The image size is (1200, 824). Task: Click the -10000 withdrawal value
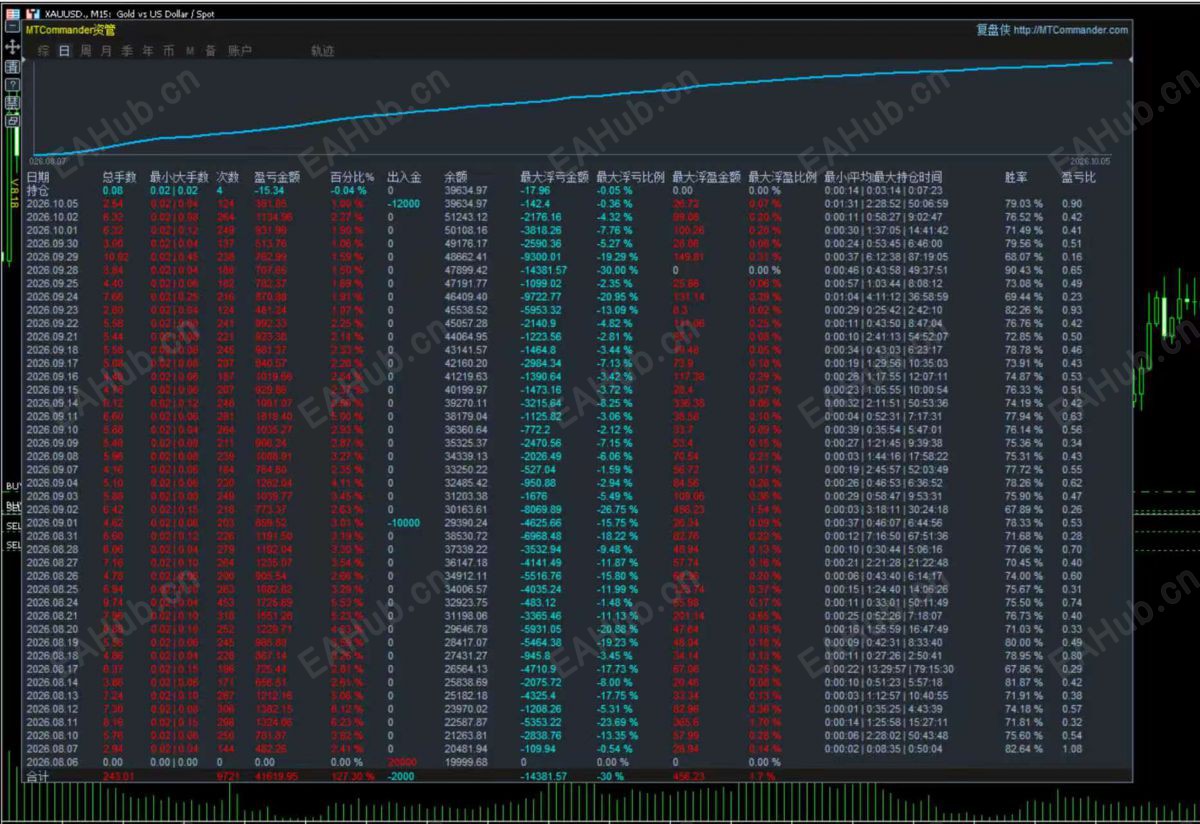pos(405,522)
